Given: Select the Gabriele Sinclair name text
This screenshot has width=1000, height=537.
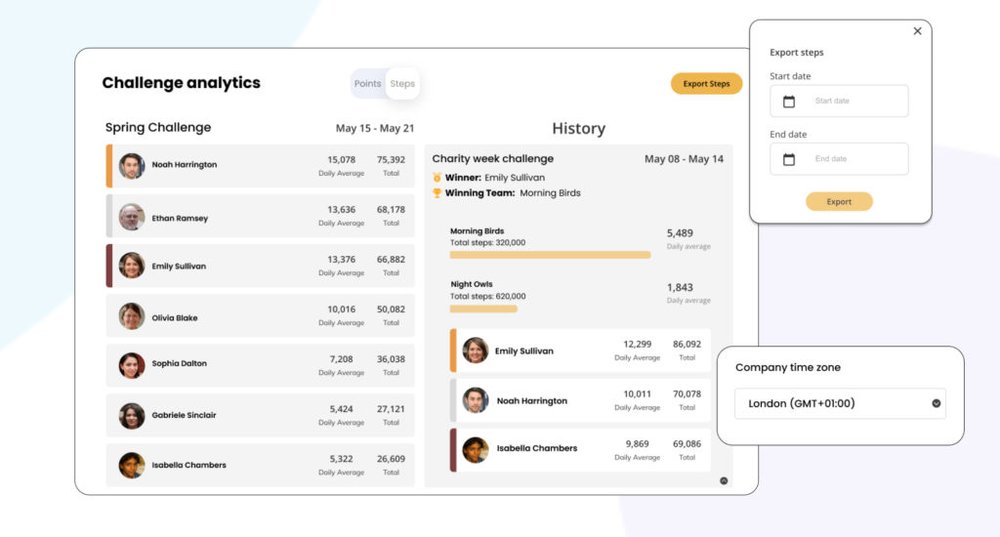Looking at the screenshot, I should (x=184, y=415).
